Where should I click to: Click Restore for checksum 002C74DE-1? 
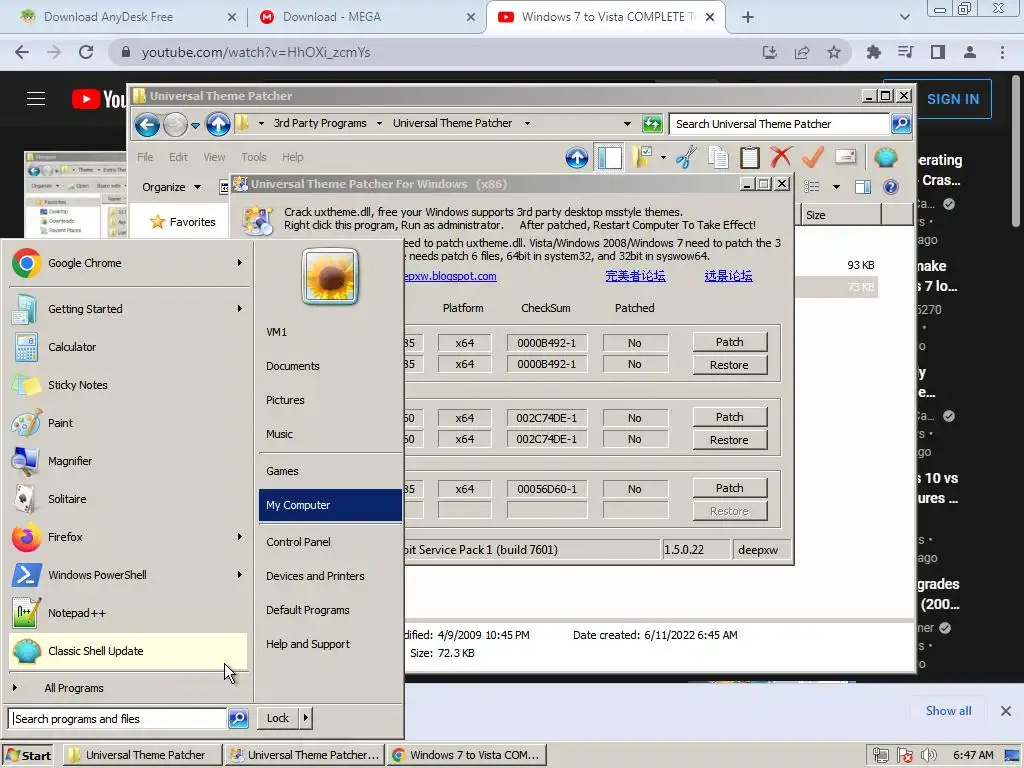coord(729,440)
